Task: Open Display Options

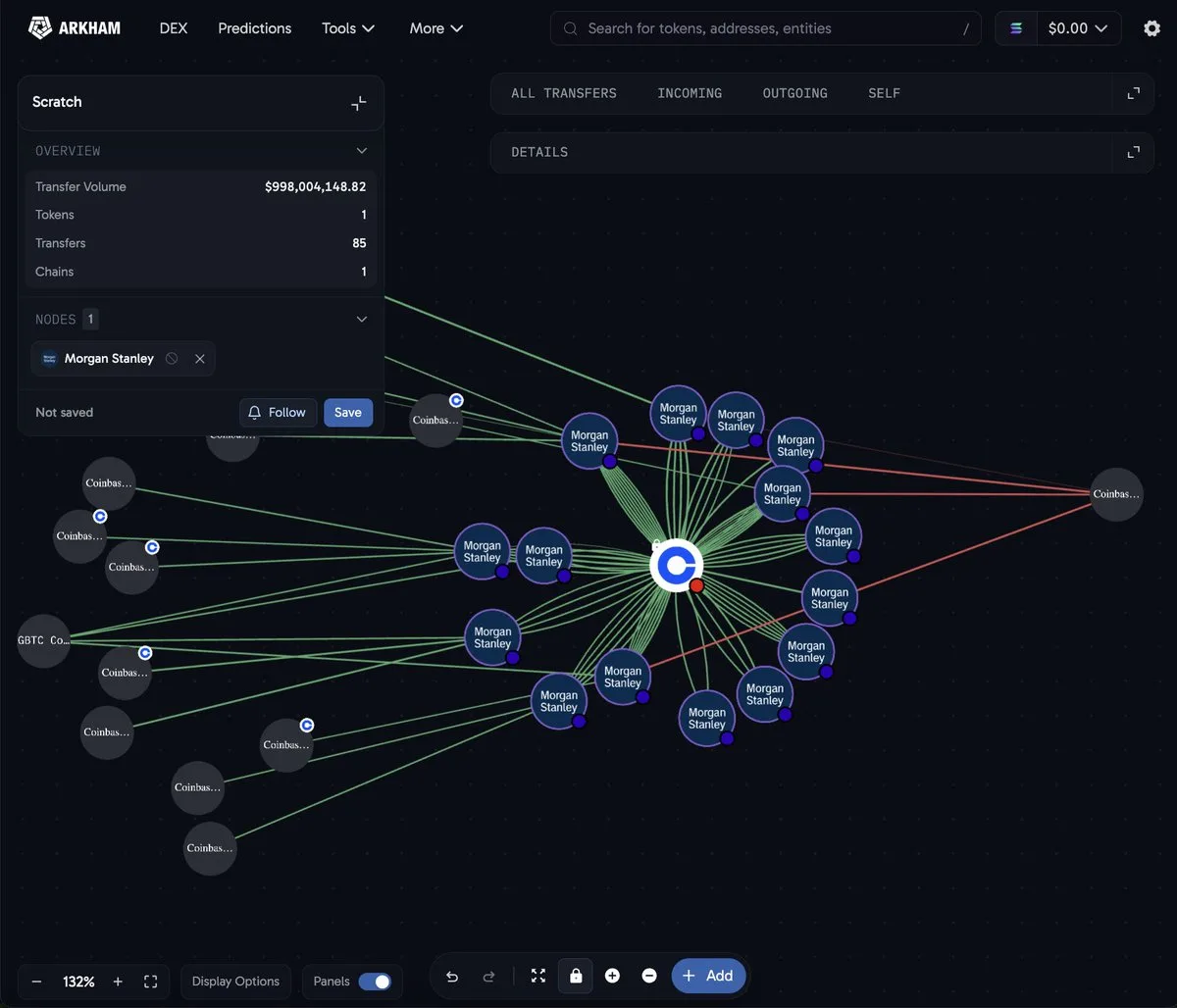Action: (x=235, y=982)
